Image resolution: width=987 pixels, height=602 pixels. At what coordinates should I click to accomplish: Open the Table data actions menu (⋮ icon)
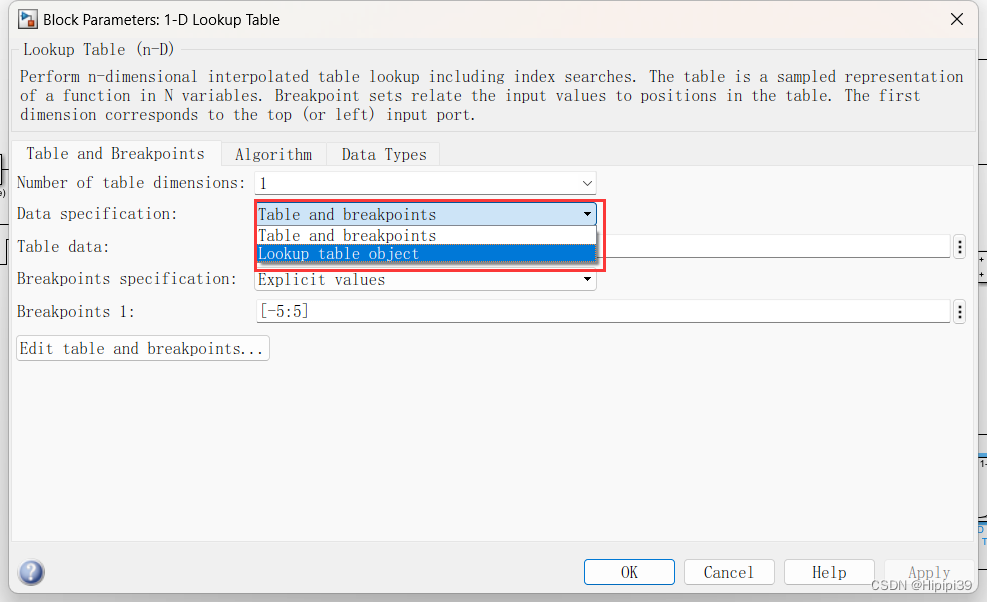[x=959, y=246]
